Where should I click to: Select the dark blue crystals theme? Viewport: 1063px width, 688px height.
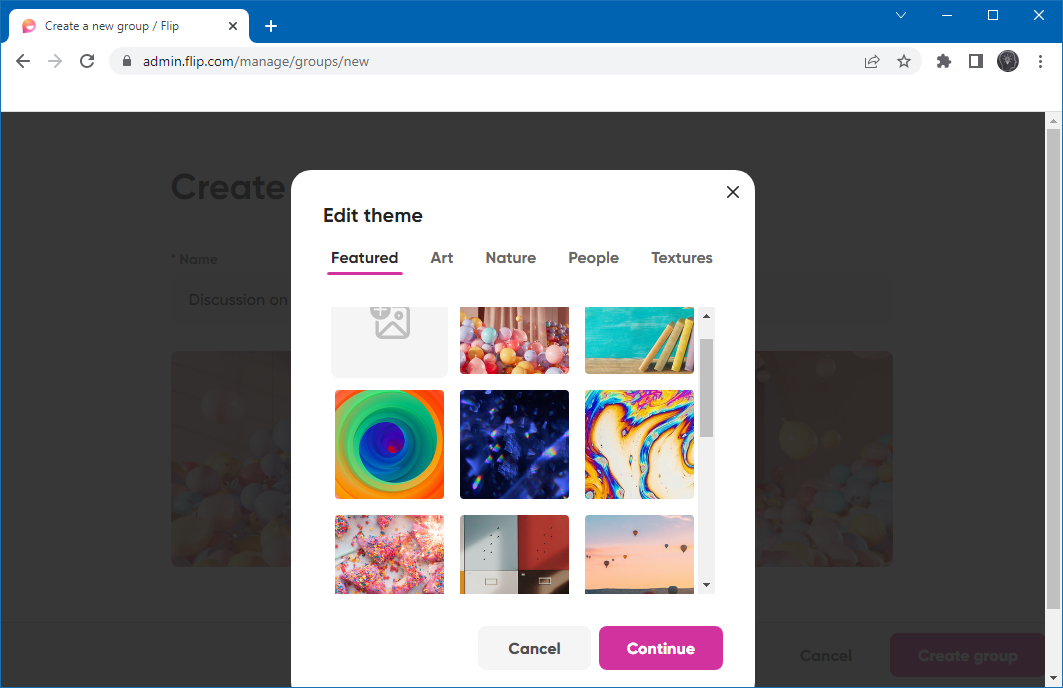[x=514, y=444]
